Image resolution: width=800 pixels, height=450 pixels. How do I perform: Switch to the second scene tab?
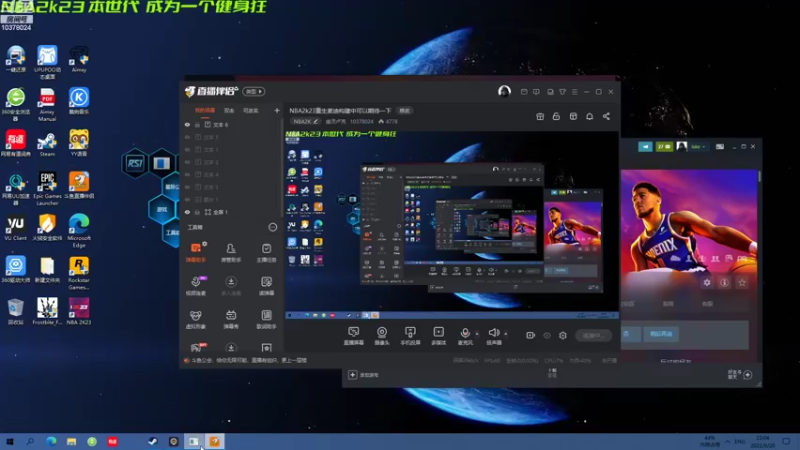[x=229, y=111]
